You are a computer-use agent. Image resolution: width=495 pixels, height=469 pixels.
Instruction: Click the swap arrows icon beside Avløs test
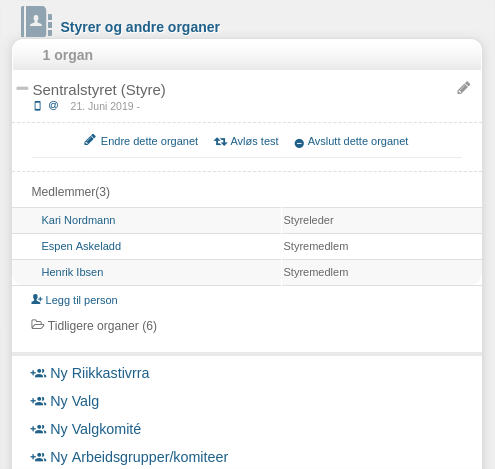pyautogui.click(x=220, y=142)
